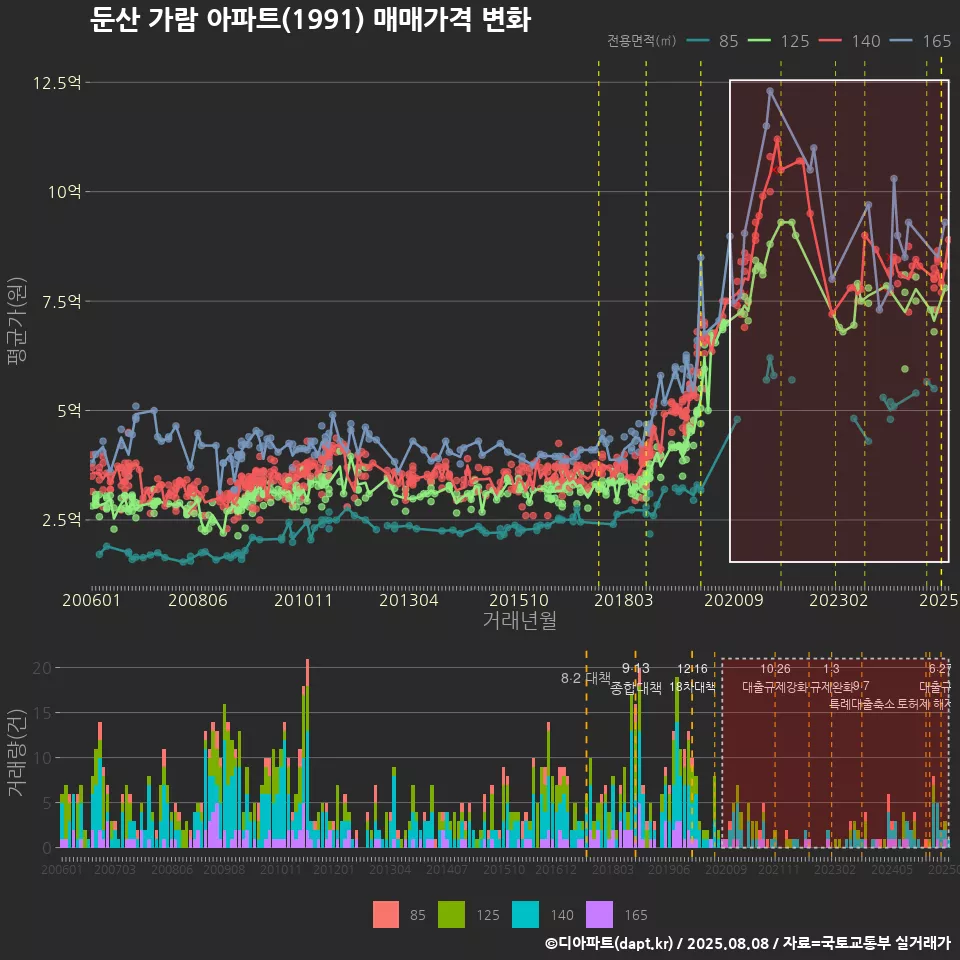The width and height of the screenshot is (960, 960).
Task: Click the peak 165 data point near 12.5억
Action: point(770,91)
